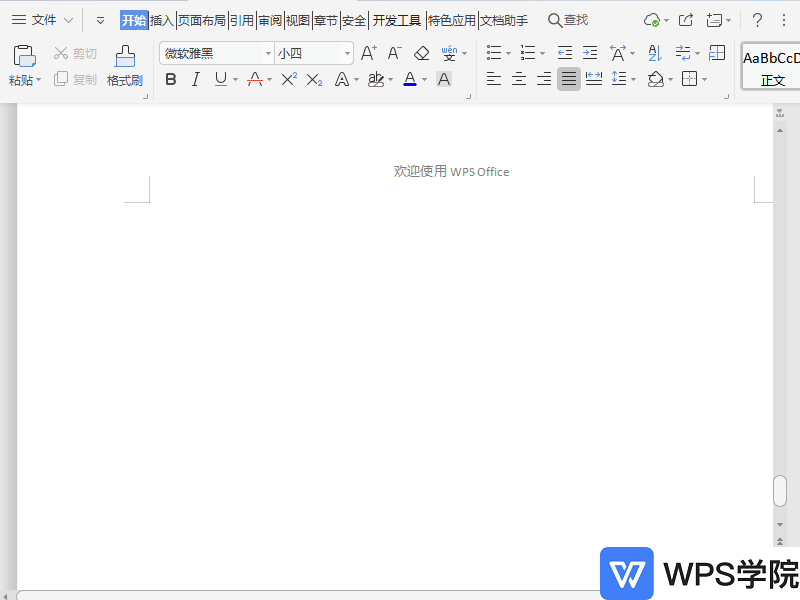800x600 pixels.
Task: Open the 页面布局 (Page Layout) tab
Action: pyautogui.click(x=202, y=20)
